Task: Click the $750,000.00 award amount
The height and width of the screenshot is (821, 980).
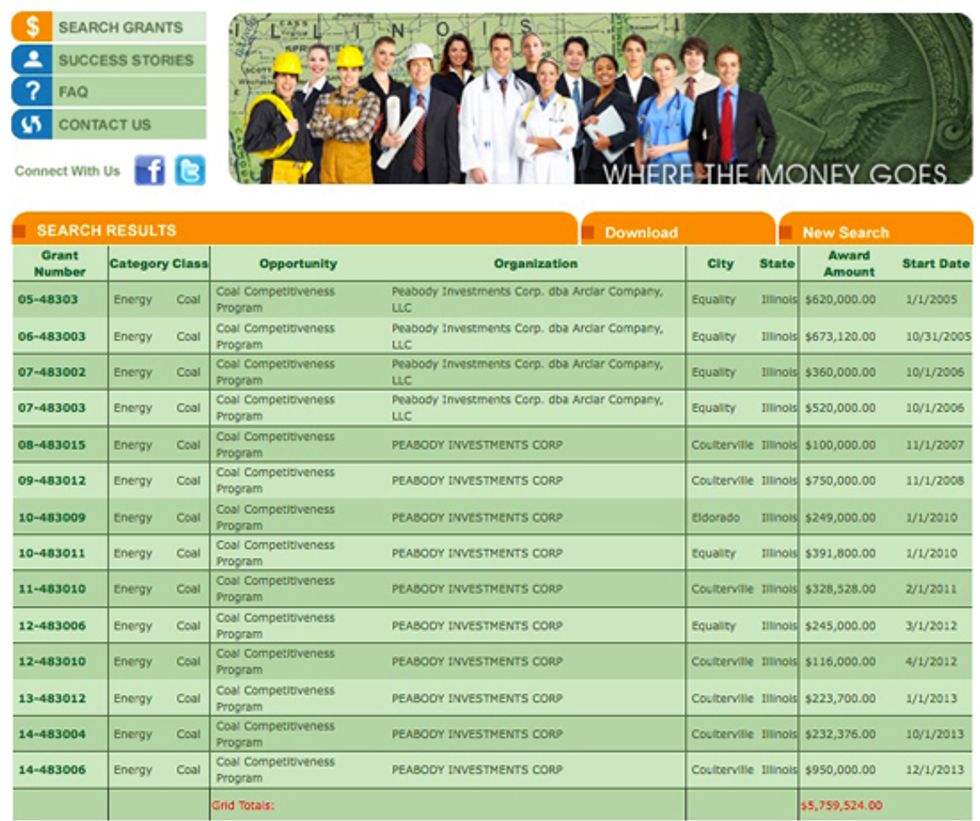Action: [x=840, y=480]
